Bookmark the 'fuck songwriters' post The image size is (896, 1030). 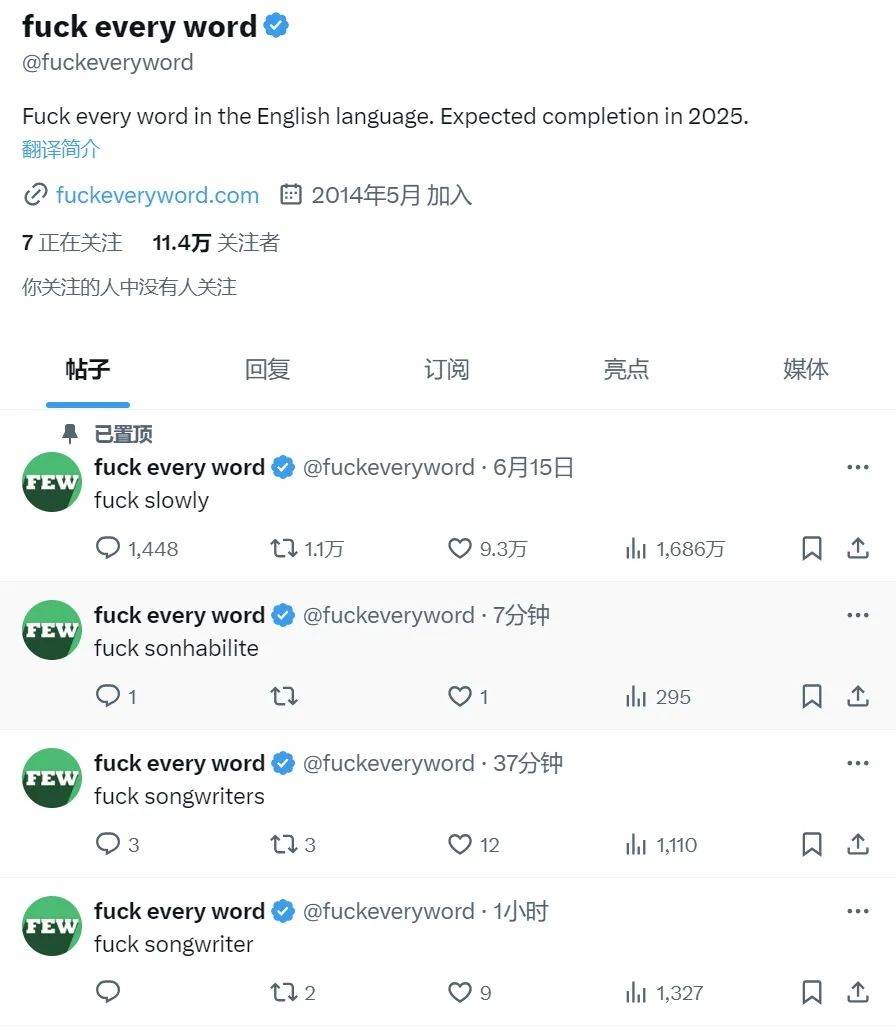[812, 844]
